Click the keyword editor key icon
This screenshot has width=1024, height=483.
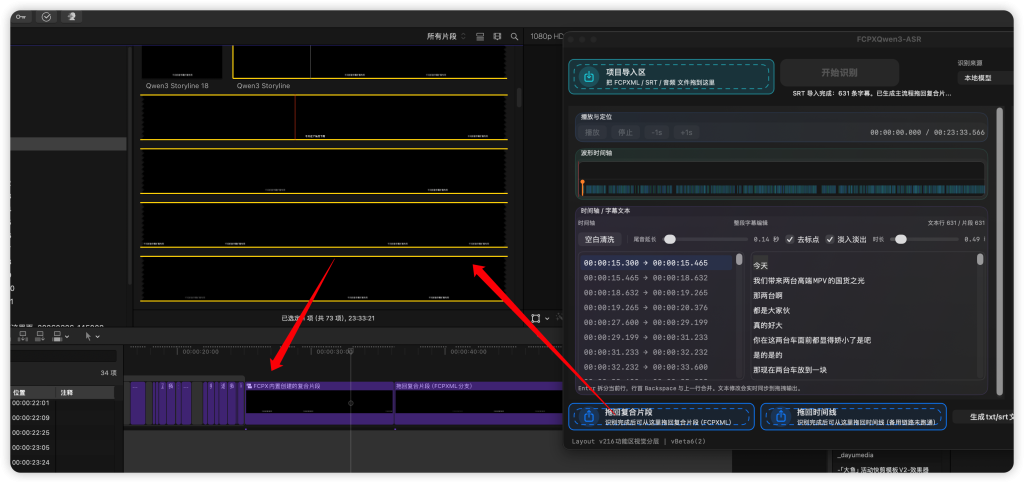click(21, 17)
